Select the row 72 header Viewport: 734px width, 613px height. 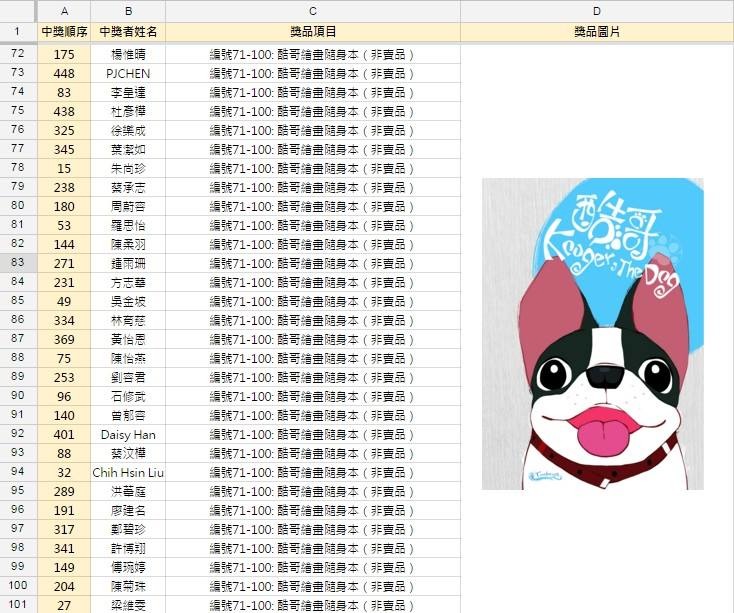[17, 54]
